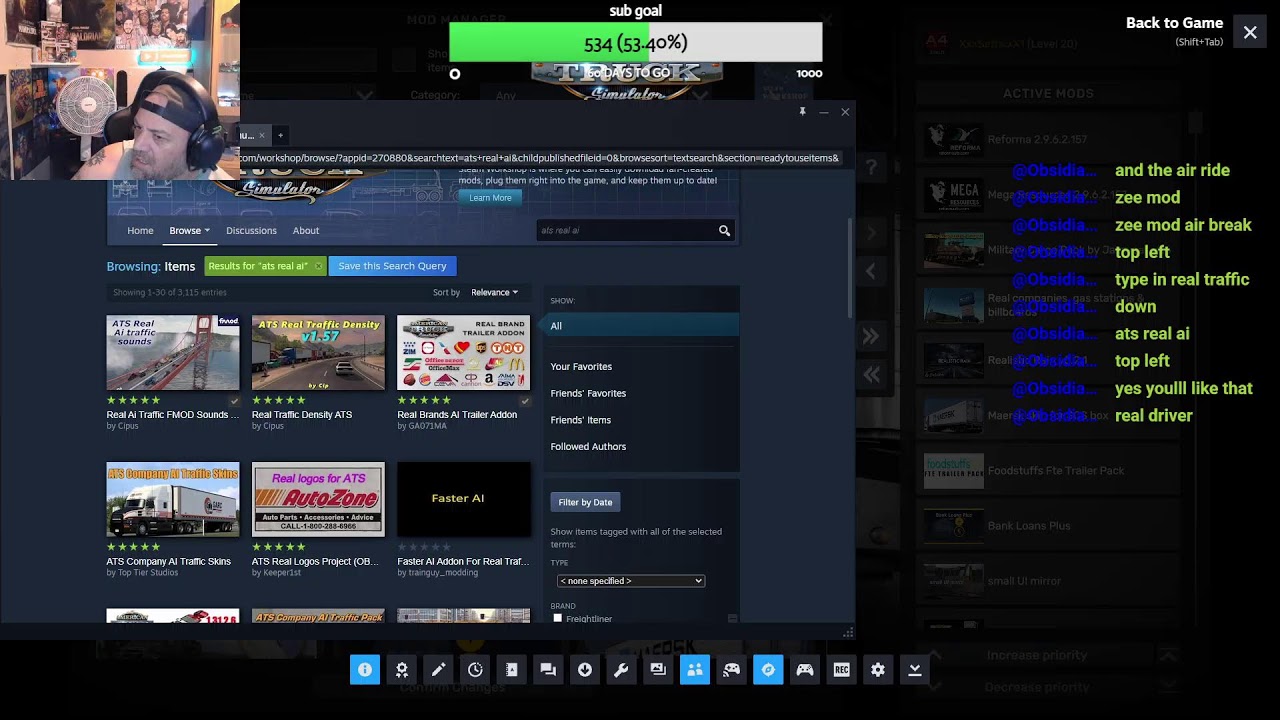This screenshot has height=720, width=1280.
Task: Open Real Ai Traffic FMOD Sounds thumbnail
Action: tap(173, 353)
